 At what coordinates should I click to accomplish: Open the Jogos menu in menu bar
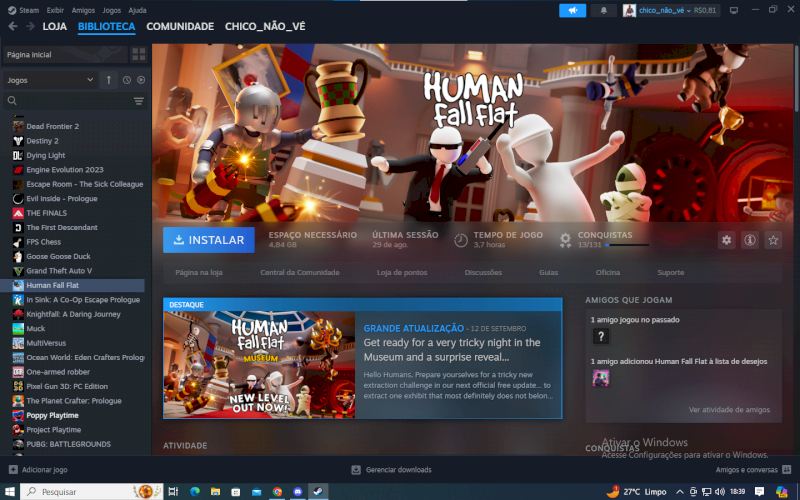click(x=111, y=10)
